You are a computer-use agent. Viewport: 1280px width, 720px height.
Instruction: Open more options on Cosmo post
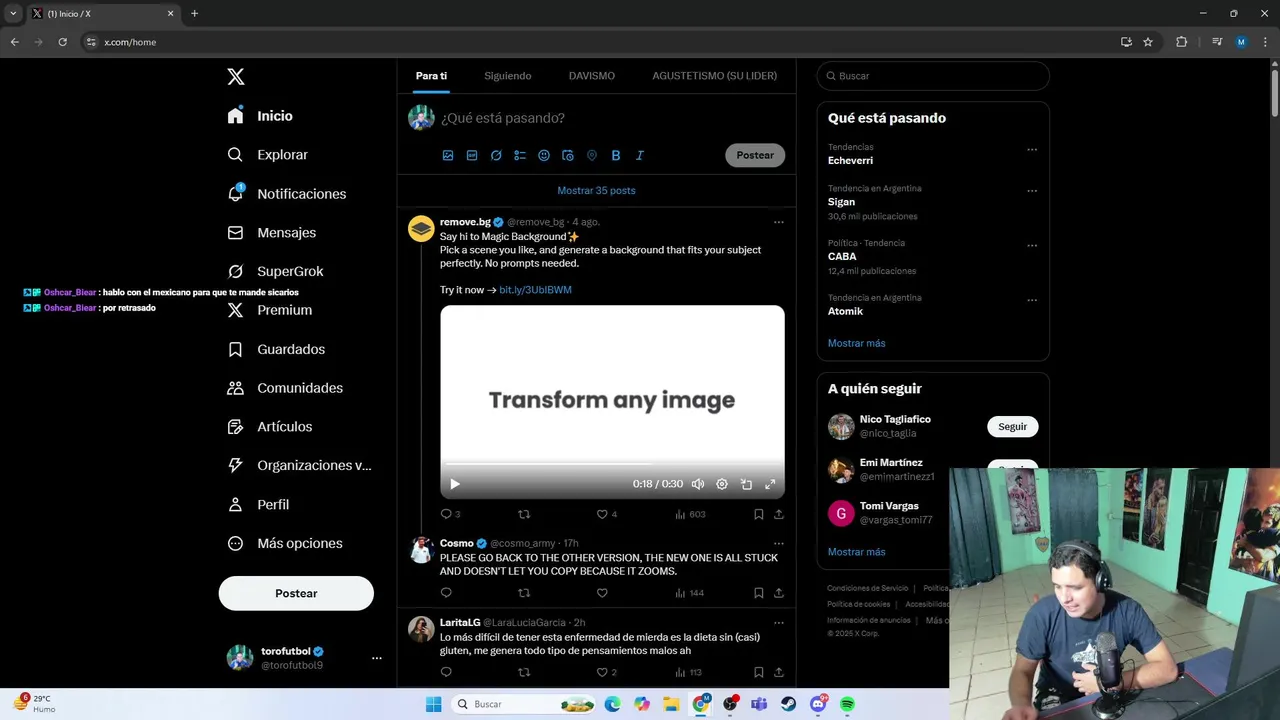point(779,543)
